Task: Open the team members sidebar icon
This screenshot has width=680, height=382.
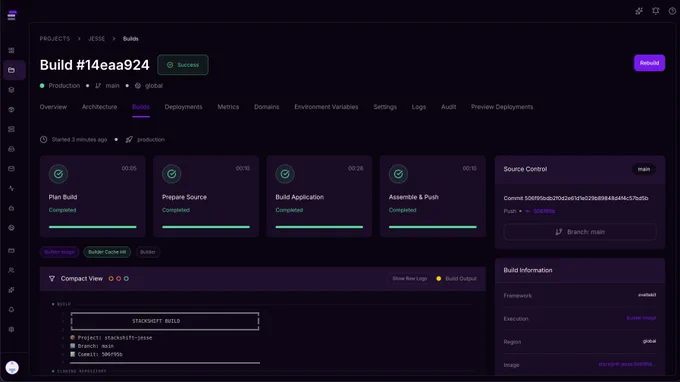Action: pos(12,270)
